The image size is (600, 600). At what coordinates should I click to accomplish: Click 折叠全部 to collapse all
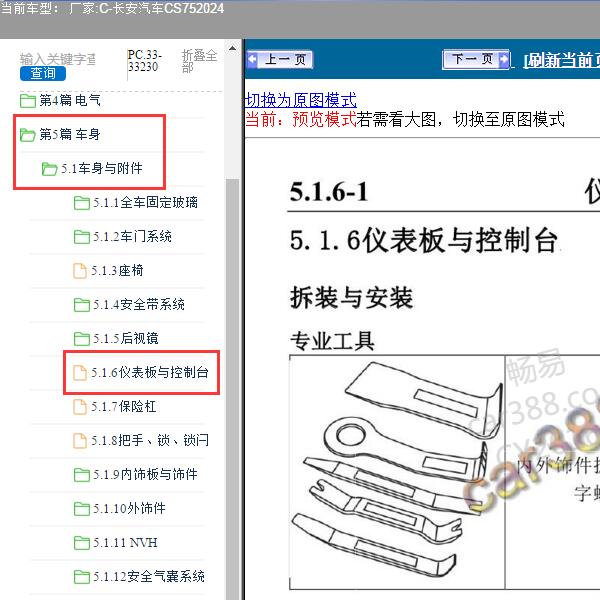click(x=199, y=61)
